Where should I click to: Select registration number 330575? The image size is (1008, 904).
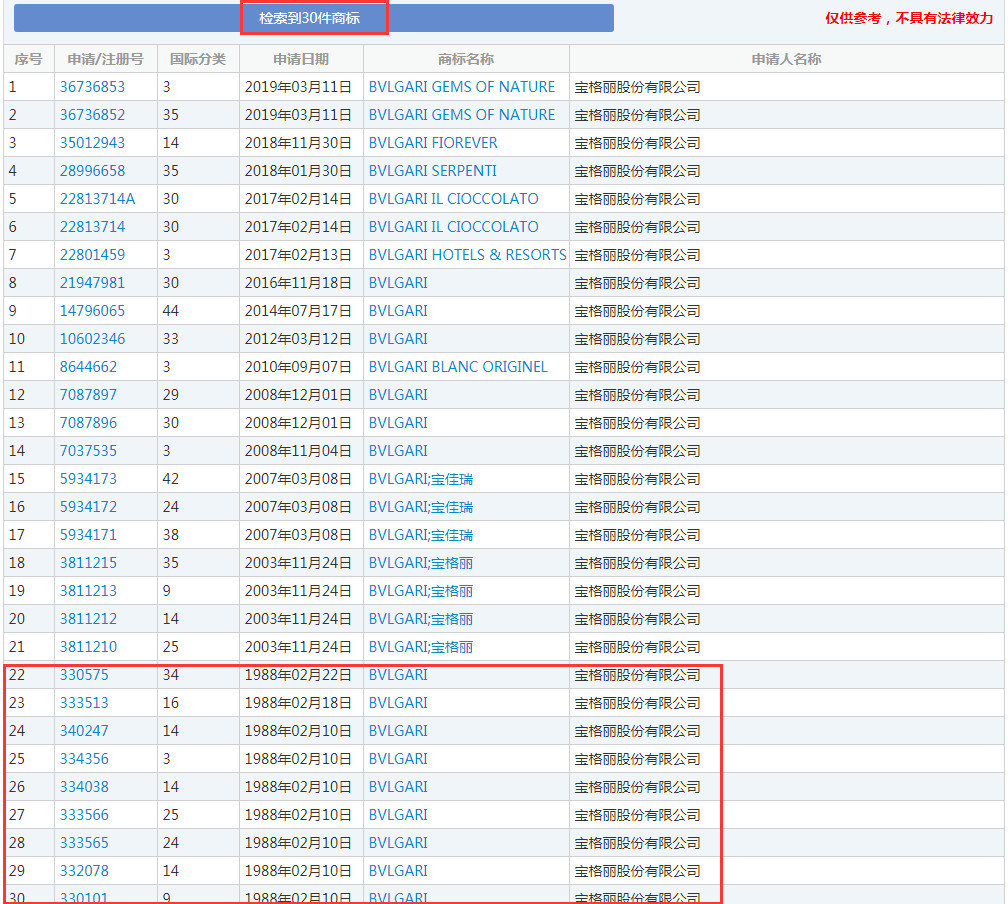[84, 675]
